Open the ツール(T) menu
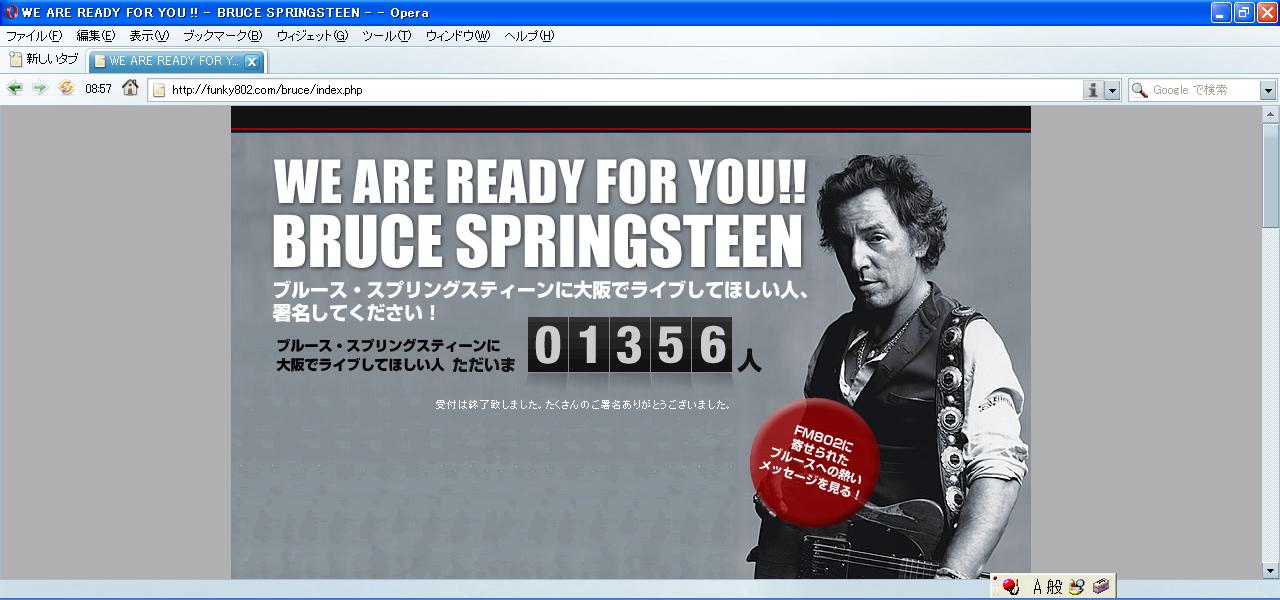The width and height of the screenshot is (1280, 600). pyautogui.click(x=386, y=36)
